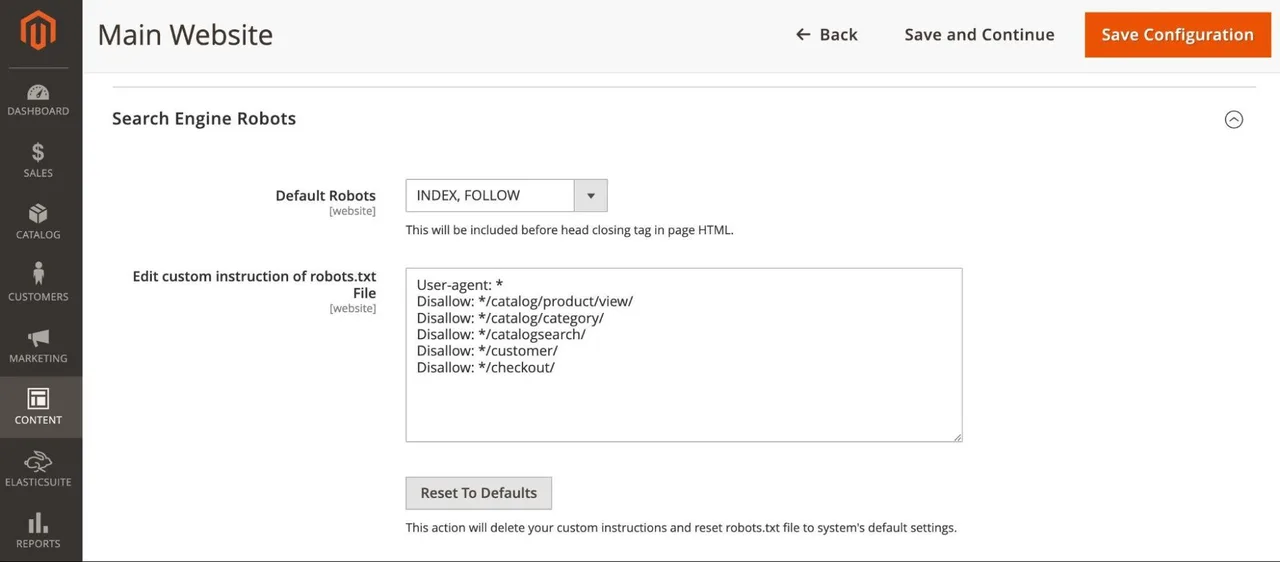
Task: Click the Back arrow icon
Action: click(803, 35)
